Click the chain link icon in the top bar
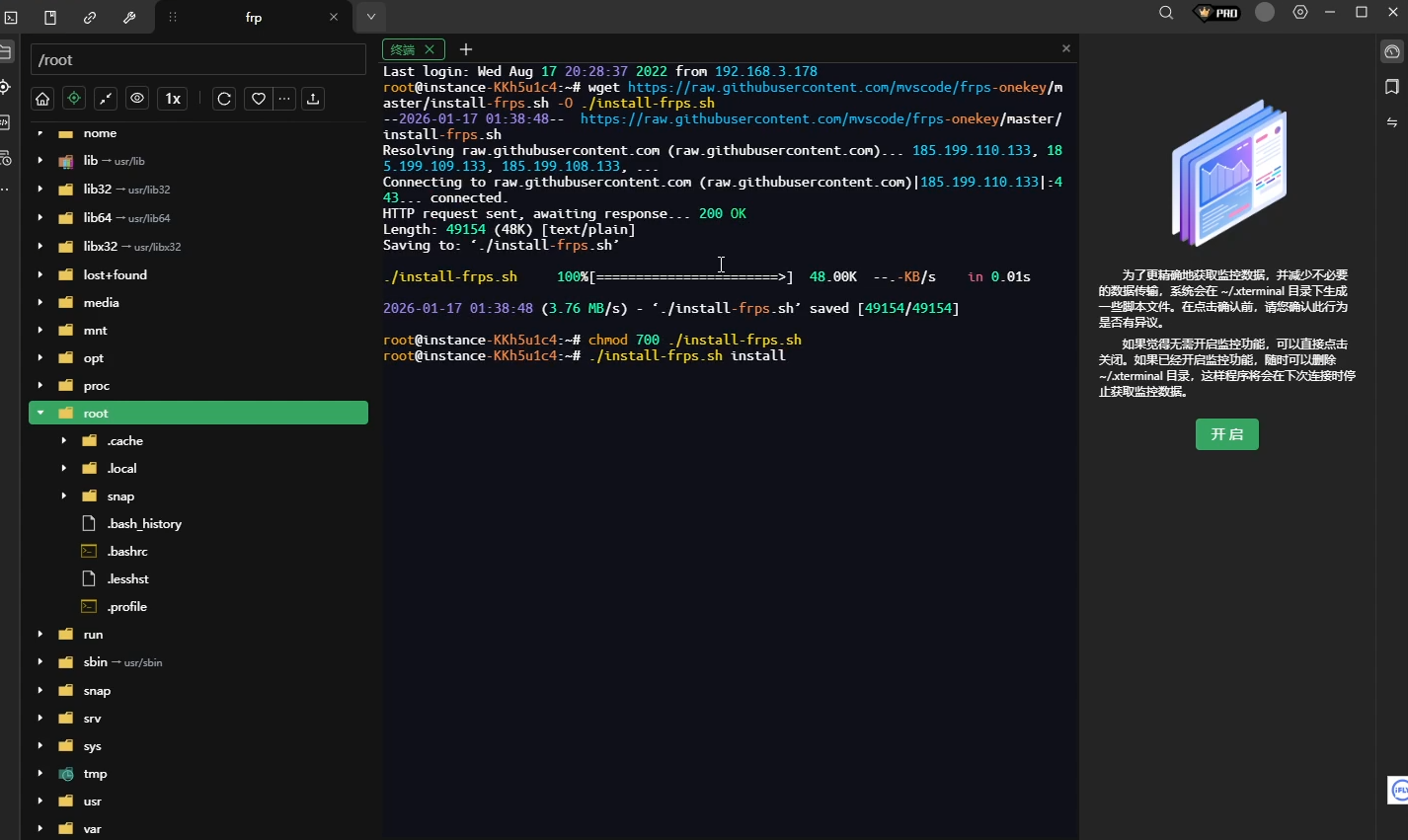The height and width of the screenshot is (840, 1408). [x=90, y=17]
